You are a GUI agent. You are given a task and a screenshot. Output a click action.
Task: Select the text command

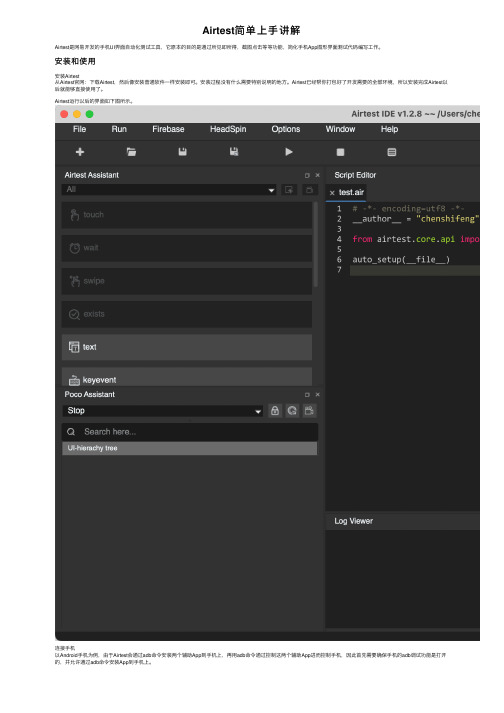coord(186,347)
